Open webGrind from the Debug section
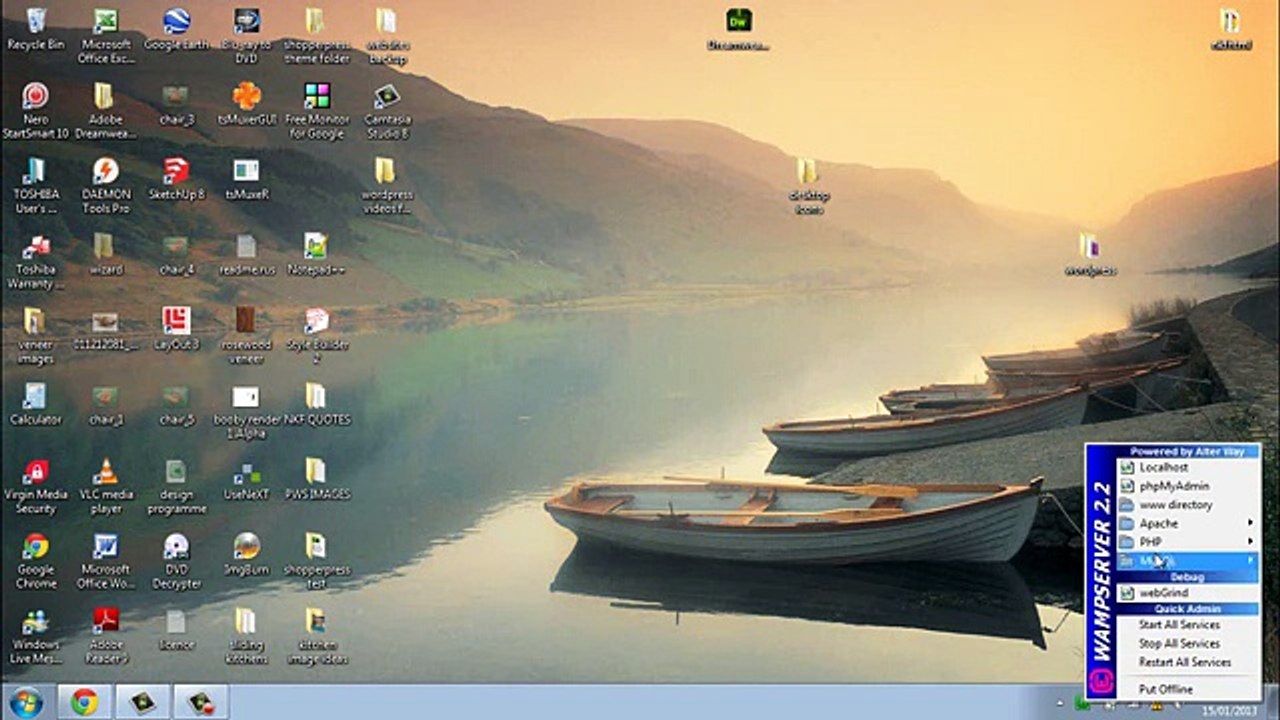Screen dimensions: 1280x720 1187,593
